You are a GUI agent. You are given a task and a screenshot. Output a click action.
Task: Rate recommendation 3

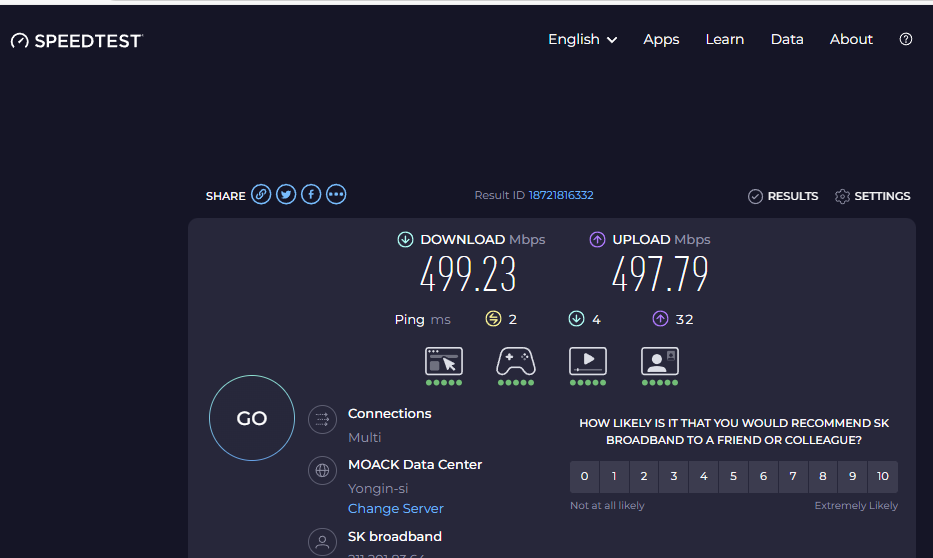click(x=674, y=477)
